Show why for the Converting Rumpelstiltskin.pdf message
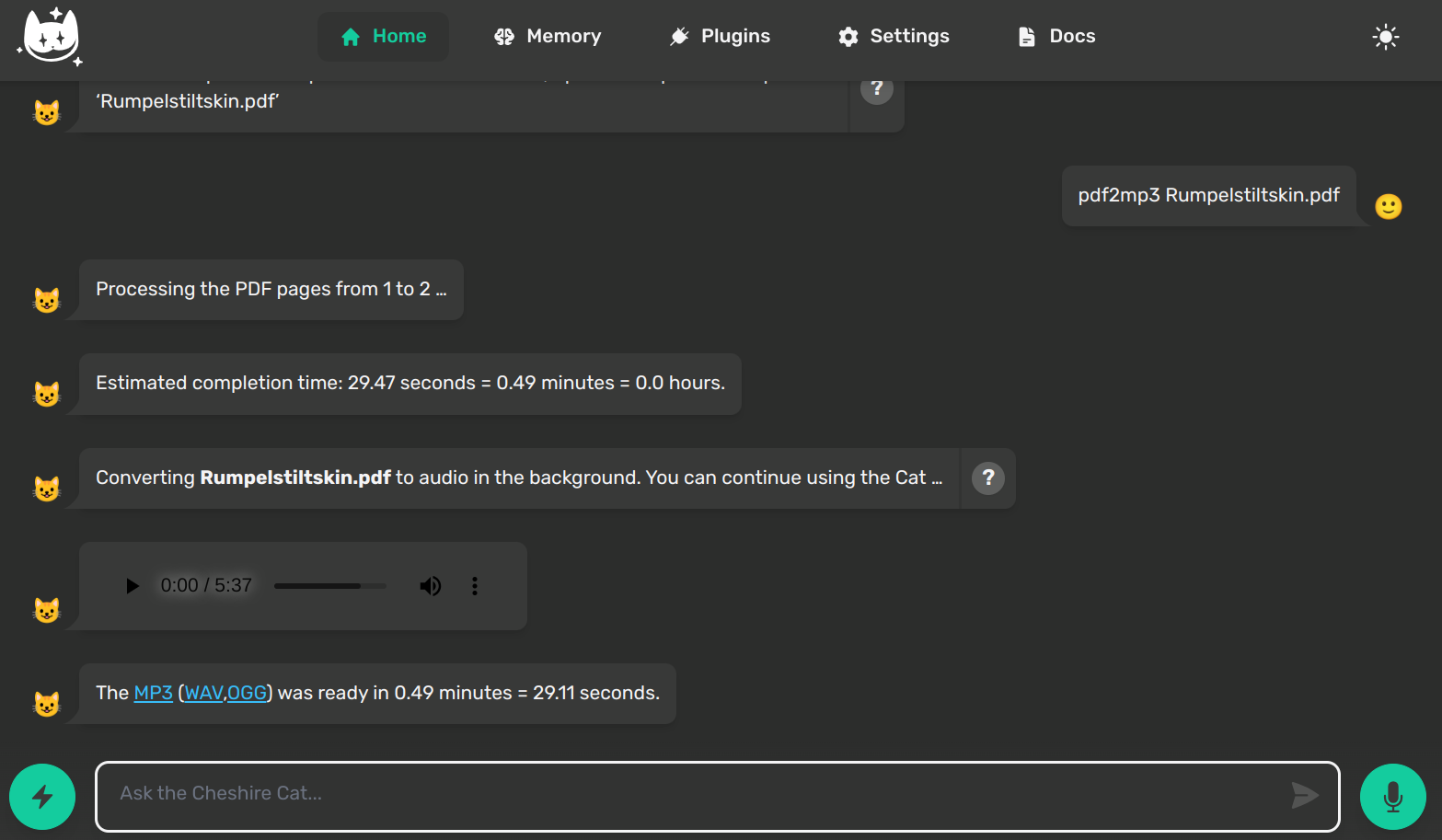Viewport: 1442px width, 840px height. [x=988, y=478]
